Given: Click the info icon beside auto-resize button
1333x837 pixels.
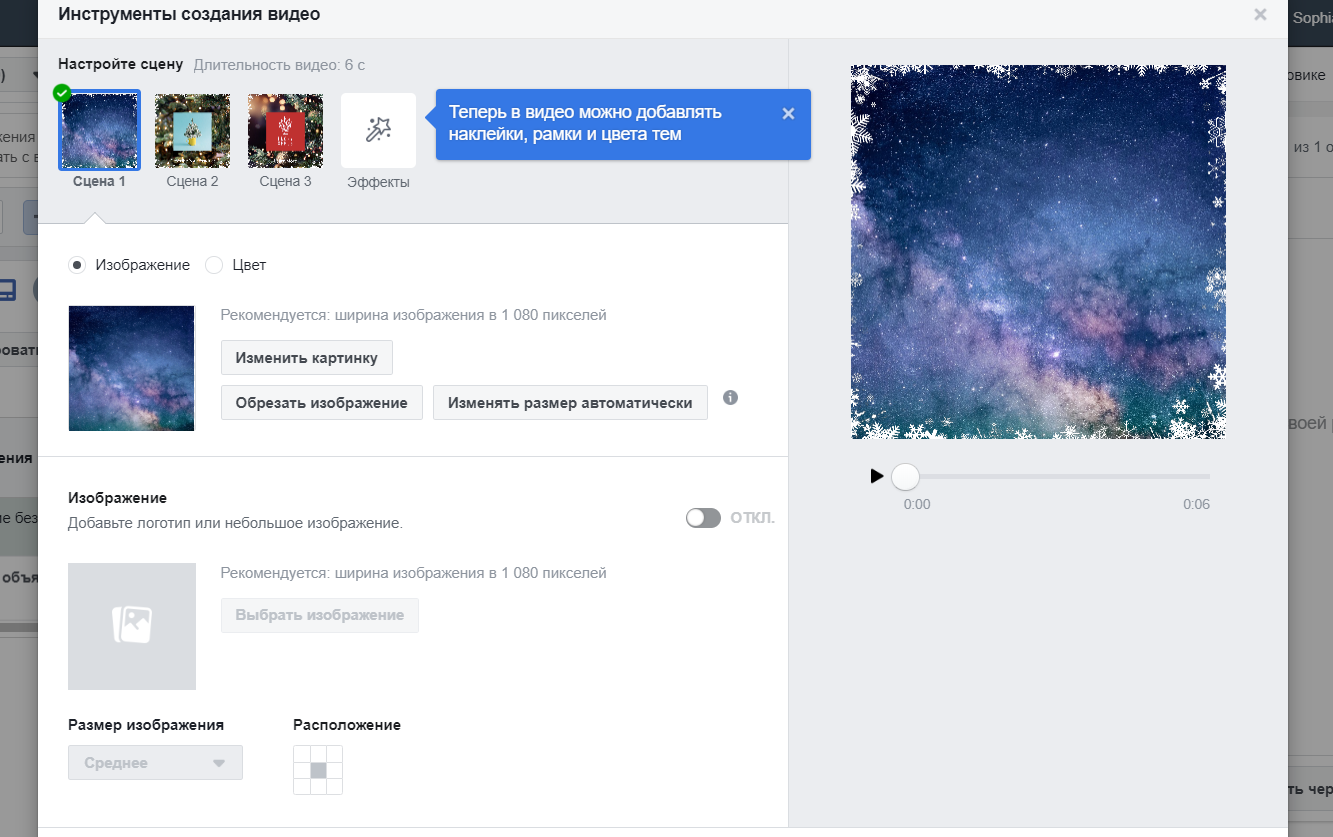Looking at the screenshot, I should (730, 398).
